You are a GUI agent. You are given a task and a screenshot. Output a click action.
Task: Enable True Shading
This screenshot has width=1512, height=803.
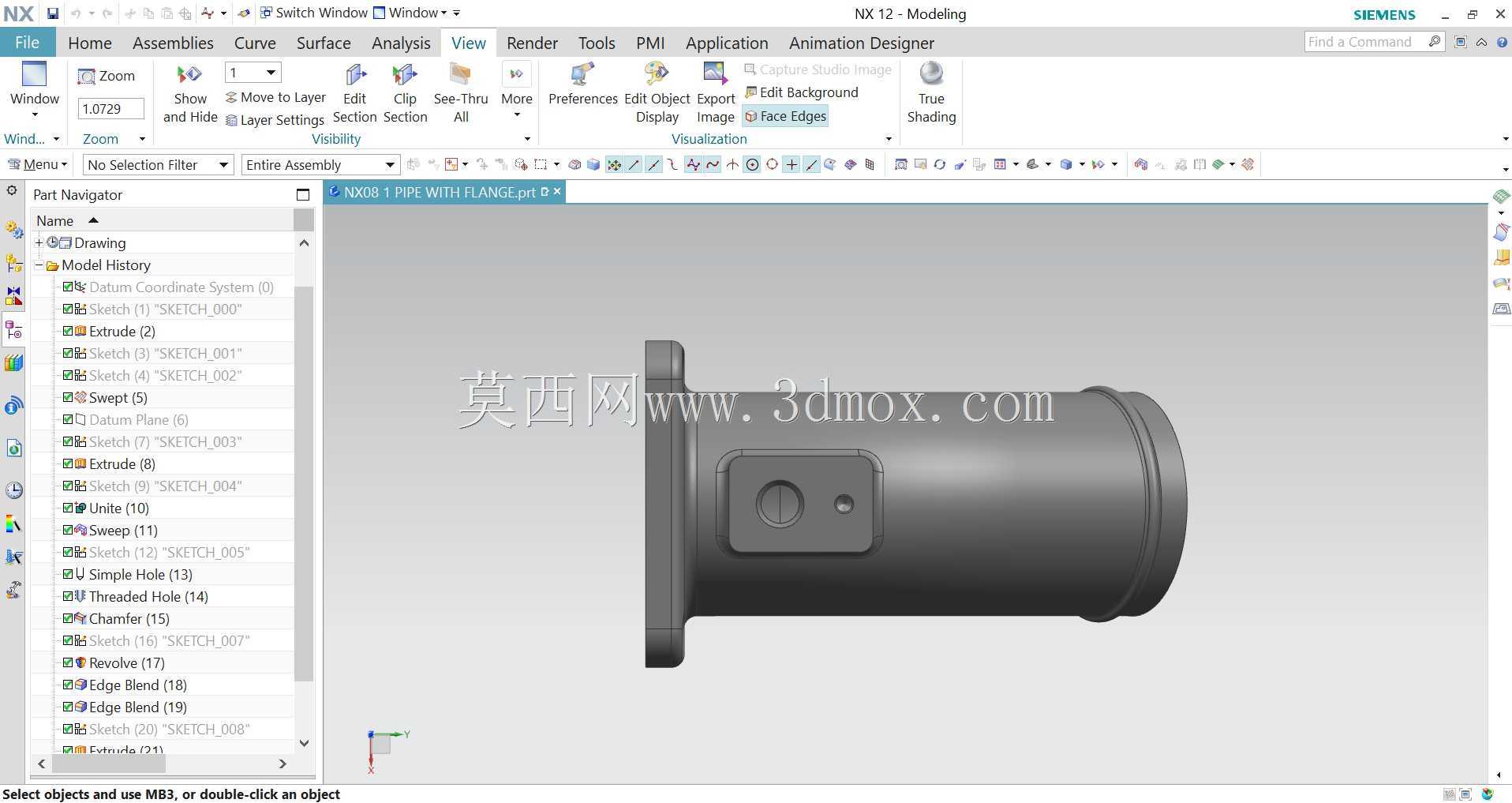coord(931,93)
